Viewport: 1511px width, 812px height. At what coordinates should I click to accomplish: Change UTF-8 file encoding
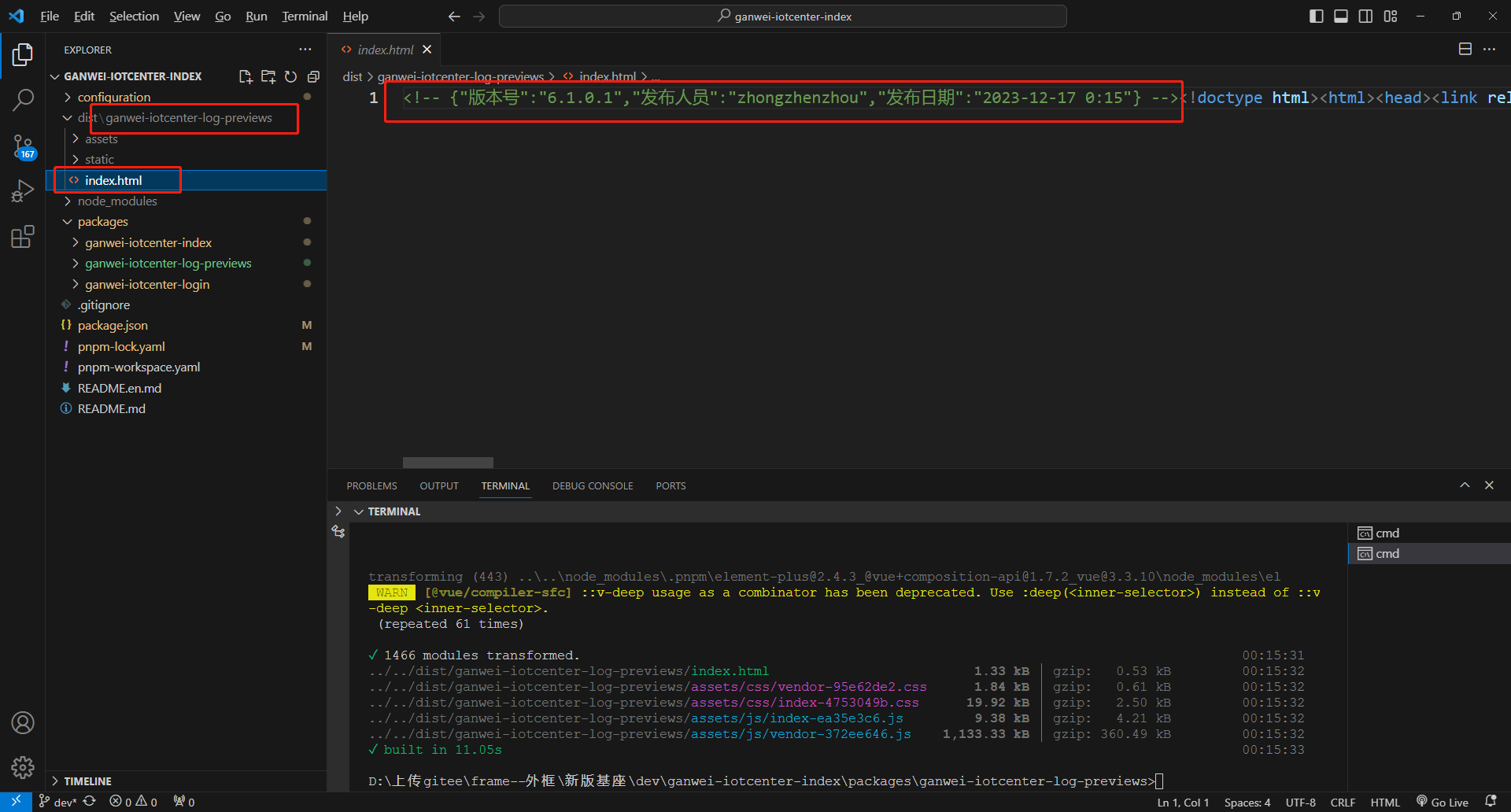pos(1300,802)
